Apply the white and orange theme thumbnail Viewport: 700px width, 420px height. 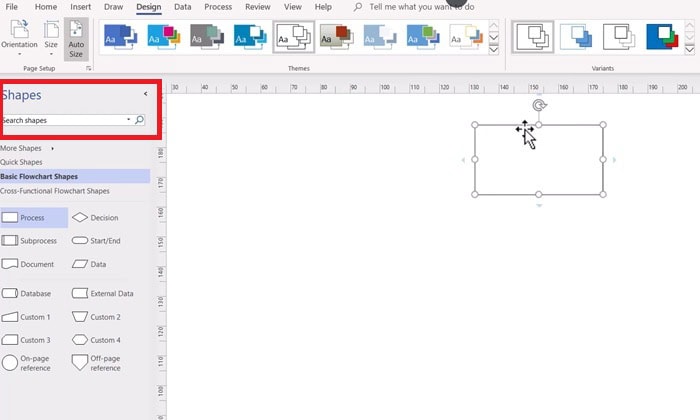(467, 37)
